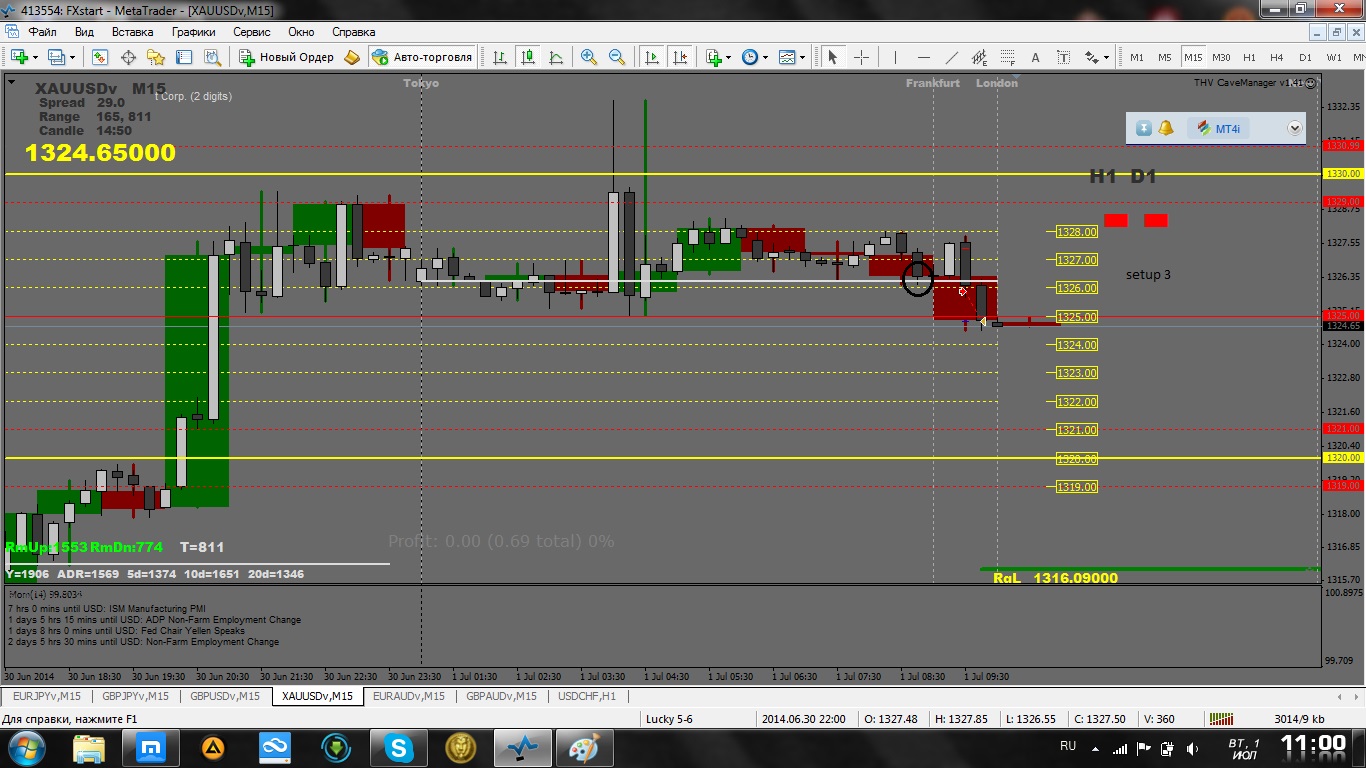The image size is (1366, 768).
Task: Open MetaEditor yellow book icon
Action: tap(352, 57)
